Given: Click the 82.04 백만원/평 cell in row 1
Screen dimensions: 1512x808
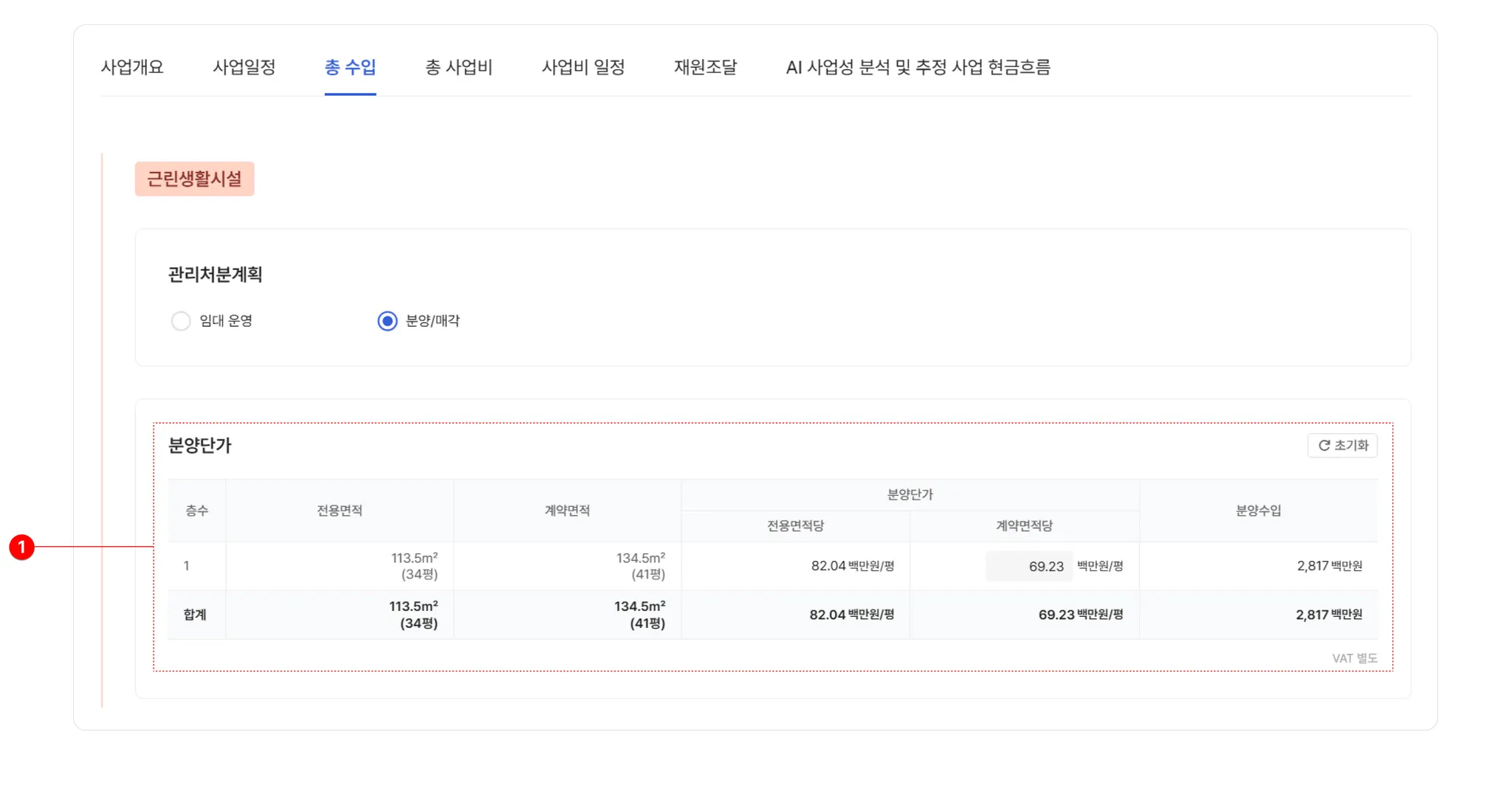Looking at the screenshot, I should point(852,566).
